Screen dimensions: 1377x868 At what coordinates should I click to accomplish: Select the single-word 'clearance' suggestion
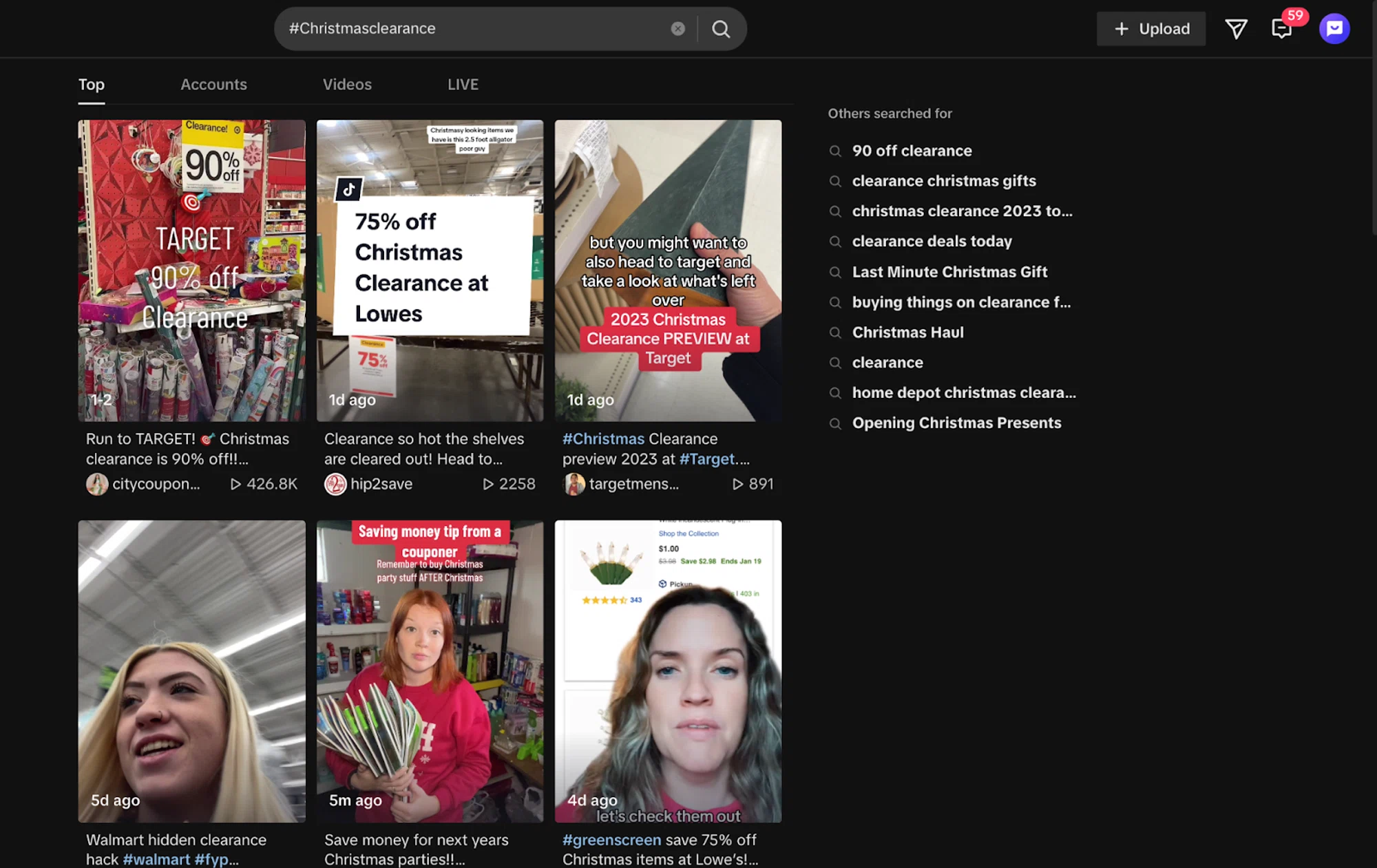coord(887,363)
